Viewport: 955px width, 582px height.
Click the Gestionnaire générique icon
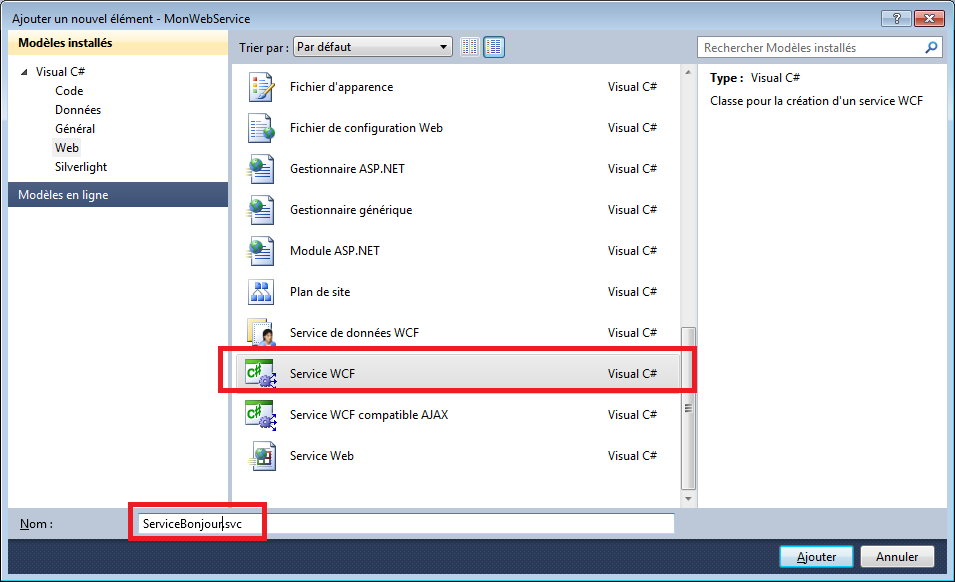261,209
